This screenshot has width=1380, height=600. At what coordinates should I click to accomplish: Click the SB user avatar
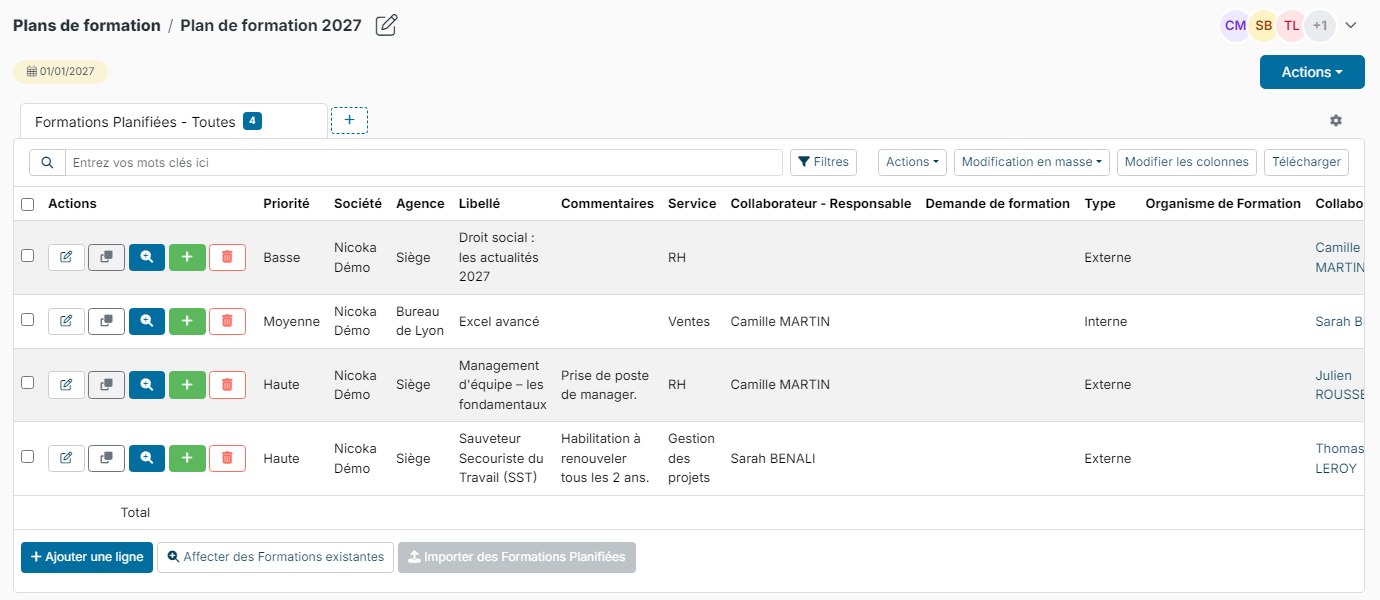tap(1264, 26)
